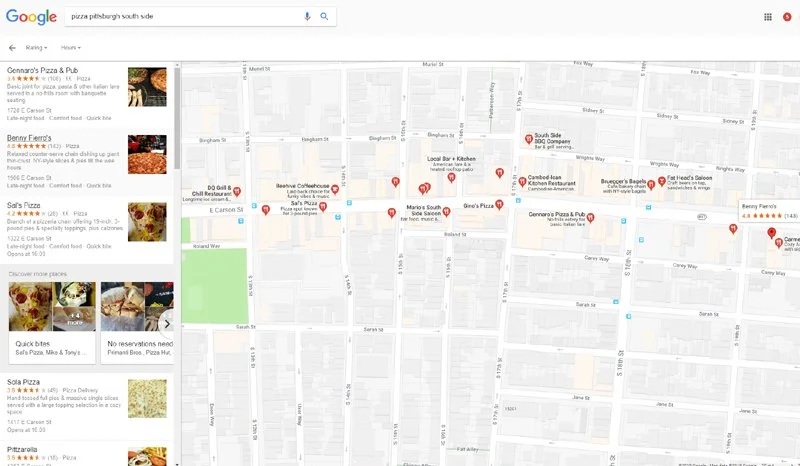Click the Gennaro's Pizza & Pub map pin
The width and height of the screenshot is (800, 466).
pyautogui.click(x=590, y=217)
